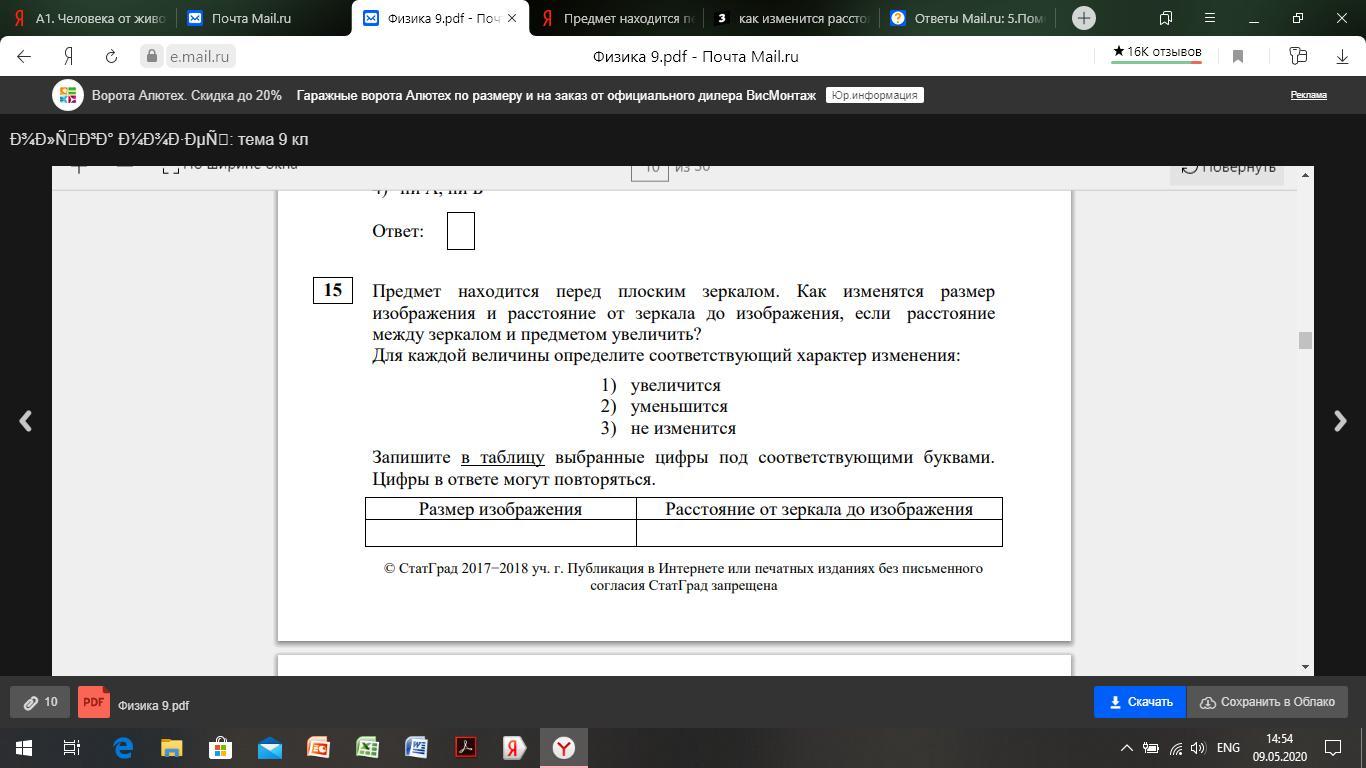Open the tab manager icon near window controls

pyautogui.click(x=1166, y=18)
